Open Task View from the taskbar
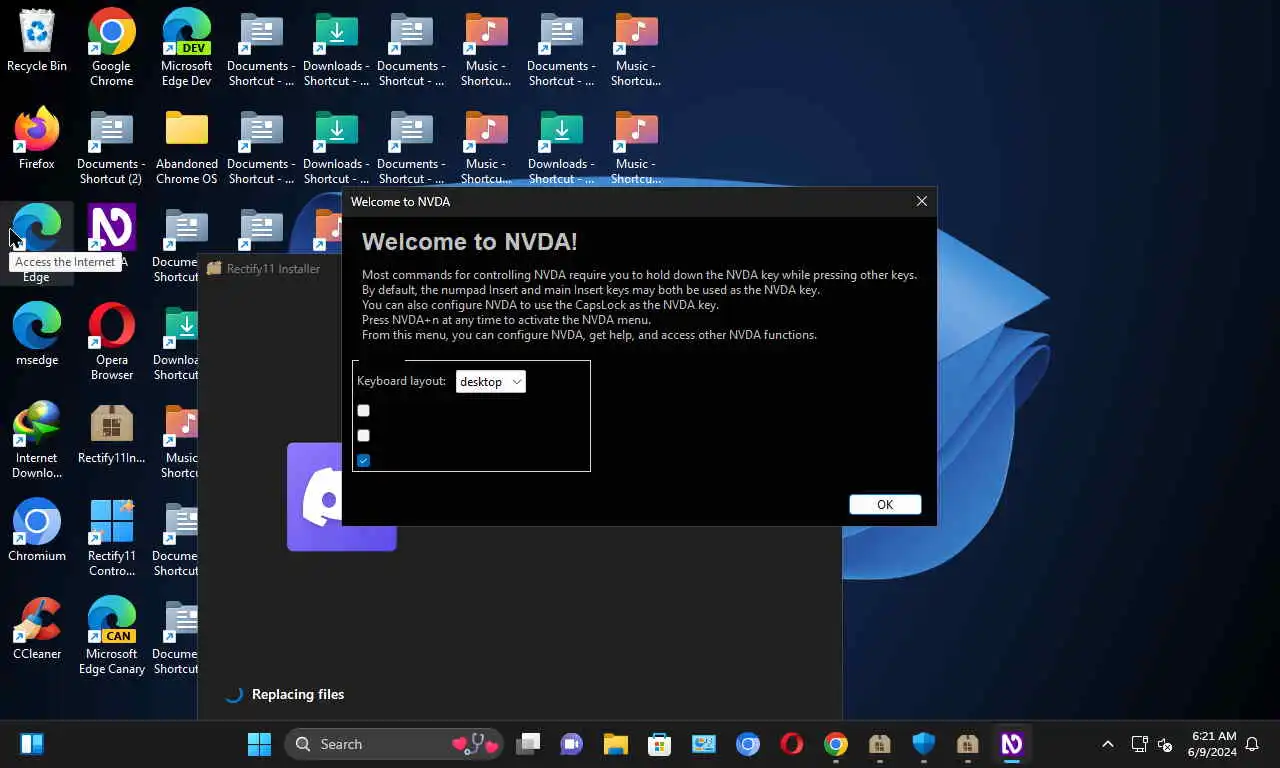The height and width of the screenshot is (768, 1280). [528, 744]
